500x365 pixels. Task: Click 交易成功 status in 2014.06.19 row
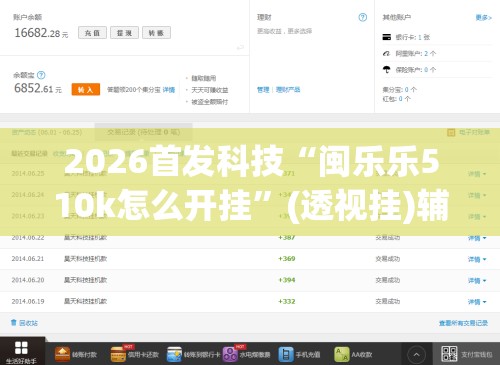[388, 301]
